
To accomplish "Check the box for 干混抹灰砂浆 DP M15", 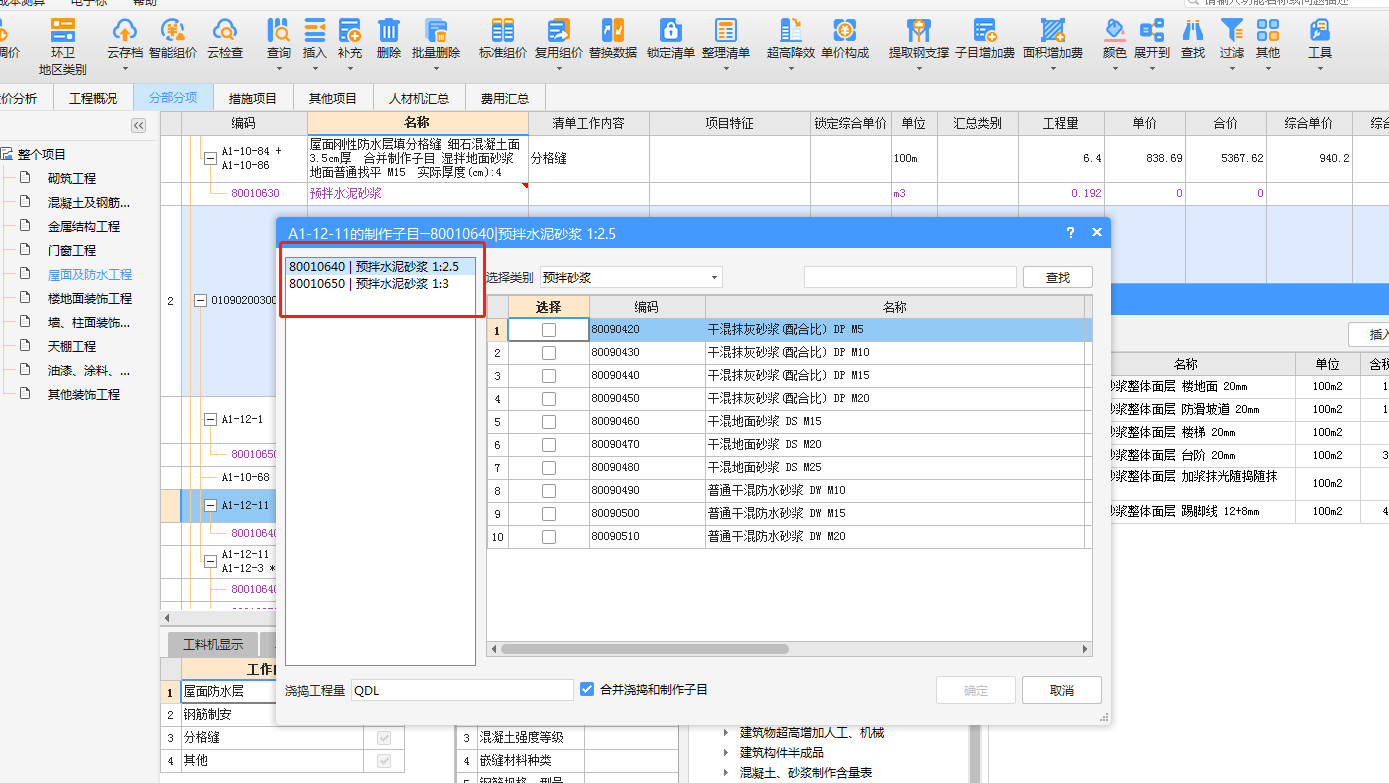I will click(549, 376).
